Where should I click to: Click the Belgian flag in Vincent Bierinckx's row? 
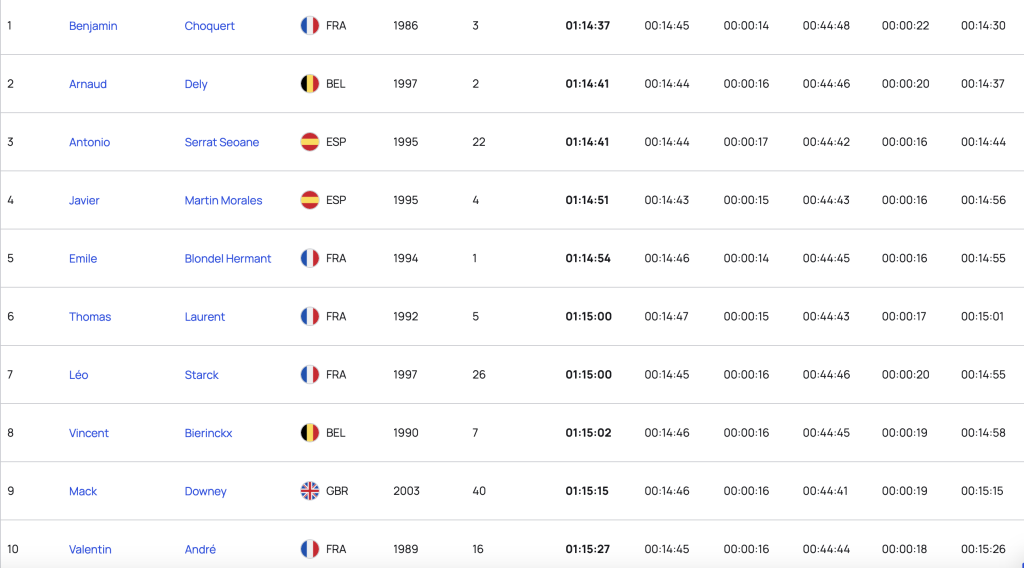[310, 433]
